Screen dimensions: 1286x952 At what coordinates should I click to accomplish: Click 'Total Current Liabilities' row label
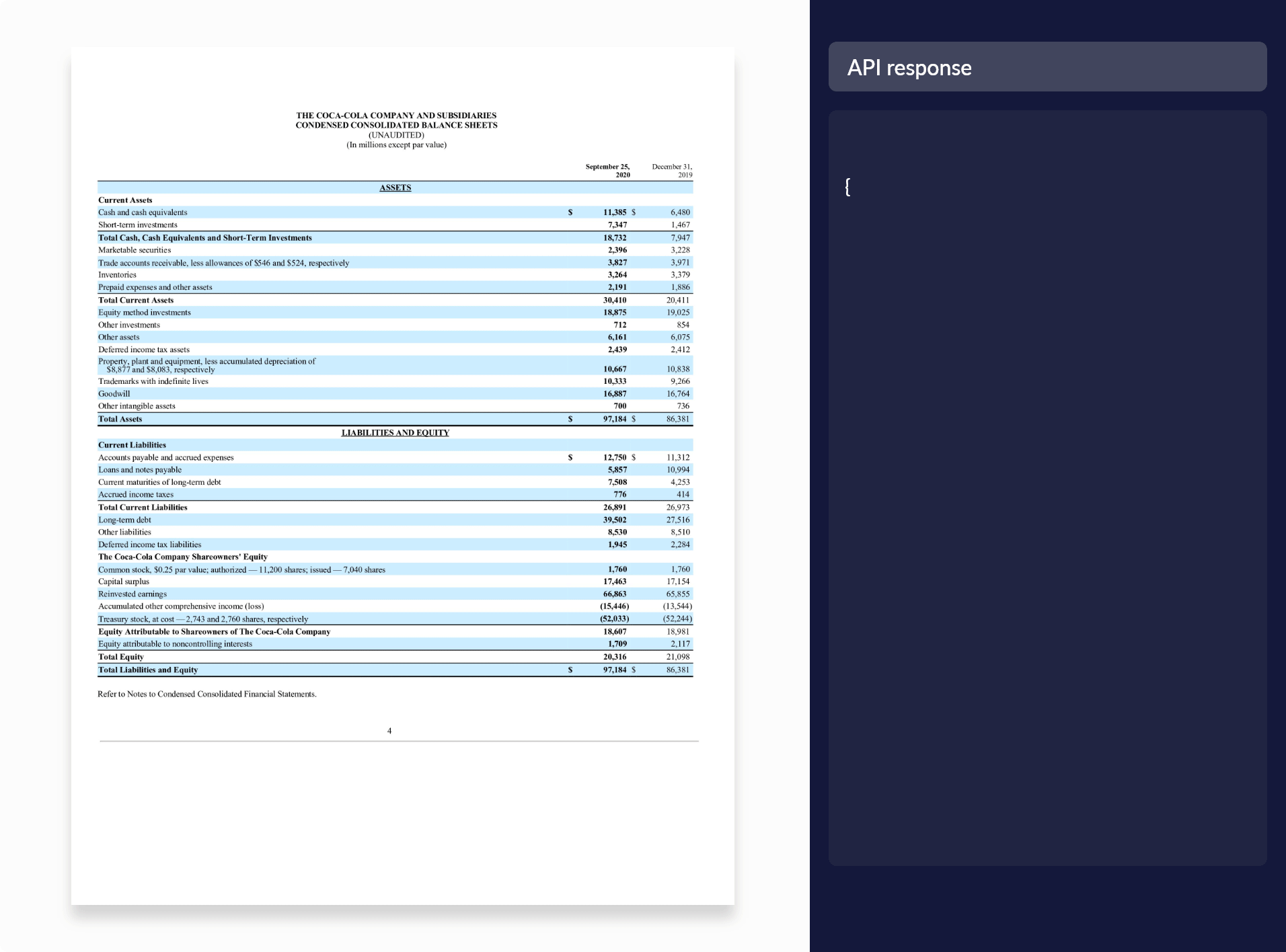tap(143, 508)
